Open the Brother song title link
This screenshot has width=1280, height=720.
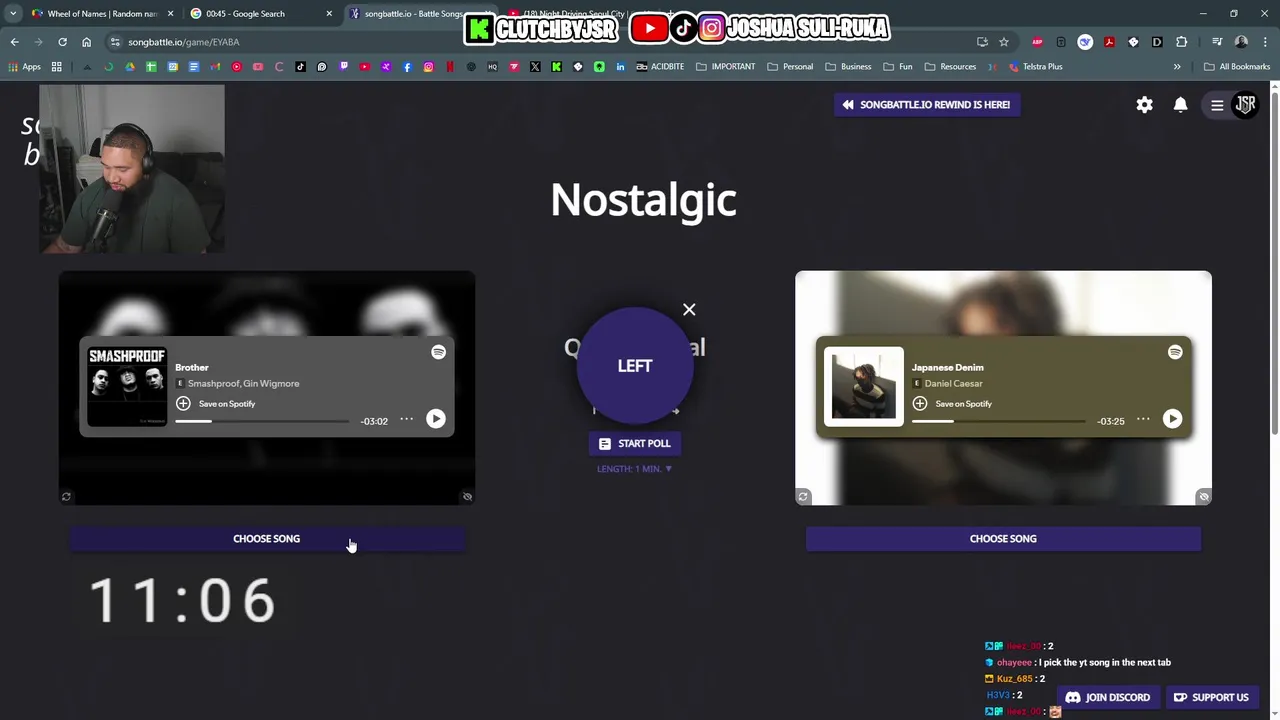192,367
